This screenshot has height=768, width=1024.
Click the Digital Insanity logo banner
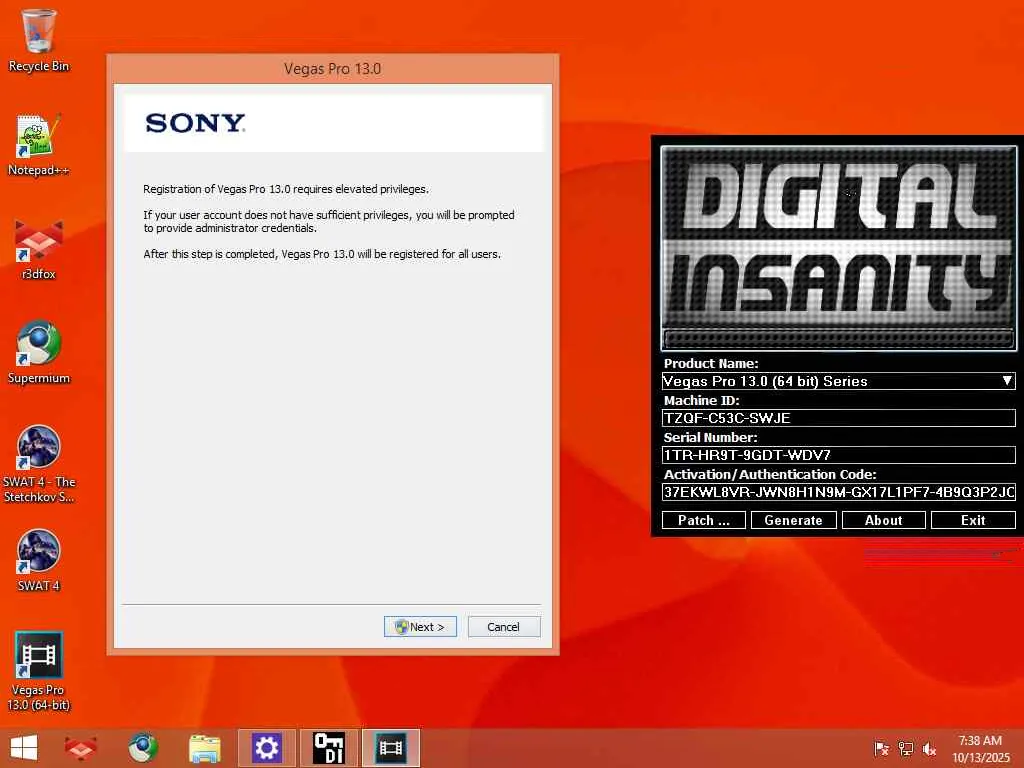(839, 248)
